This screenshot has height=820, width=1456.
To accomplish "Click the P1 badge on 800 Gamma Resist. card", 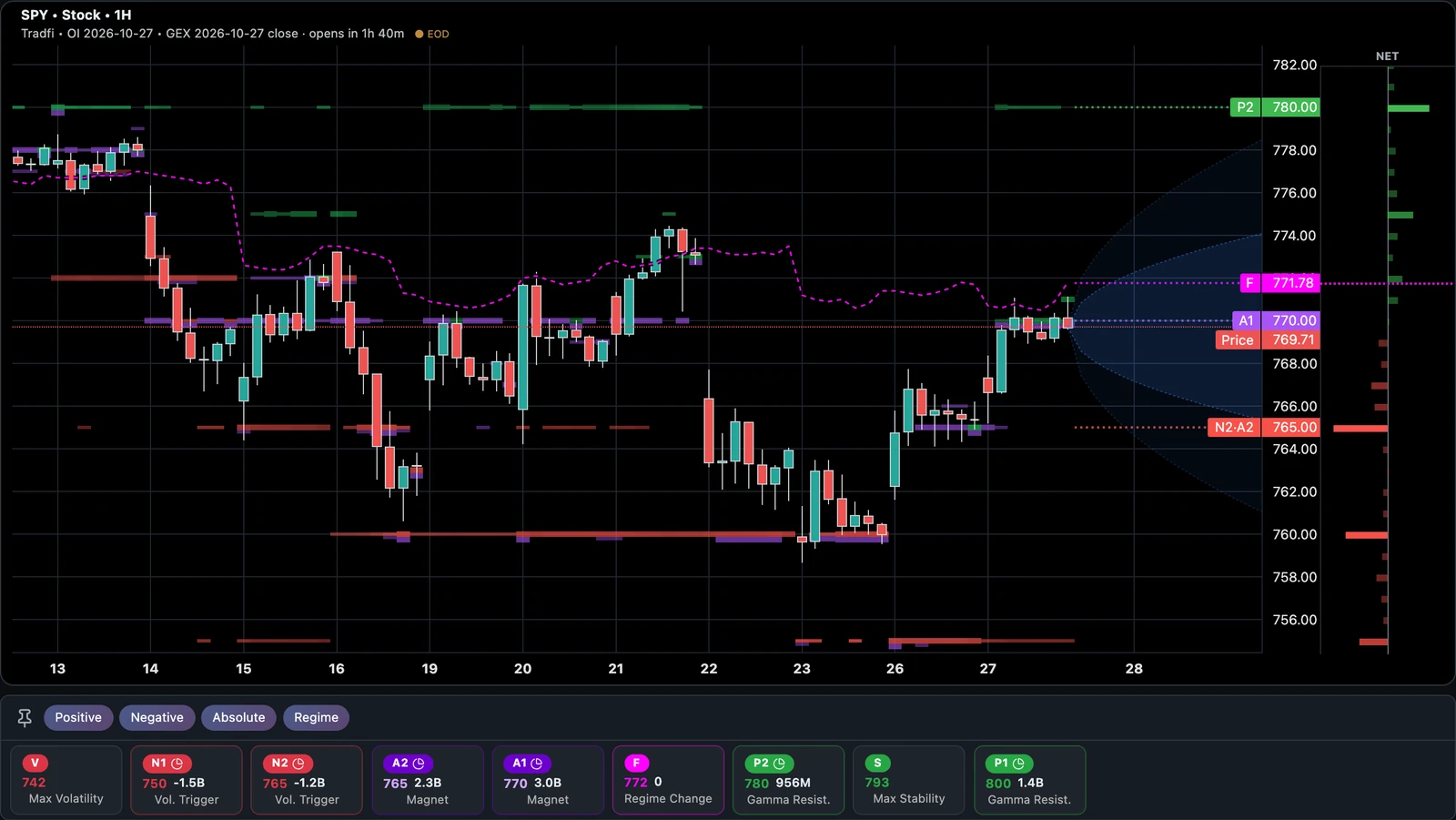I will click(x=1009, y=764).
